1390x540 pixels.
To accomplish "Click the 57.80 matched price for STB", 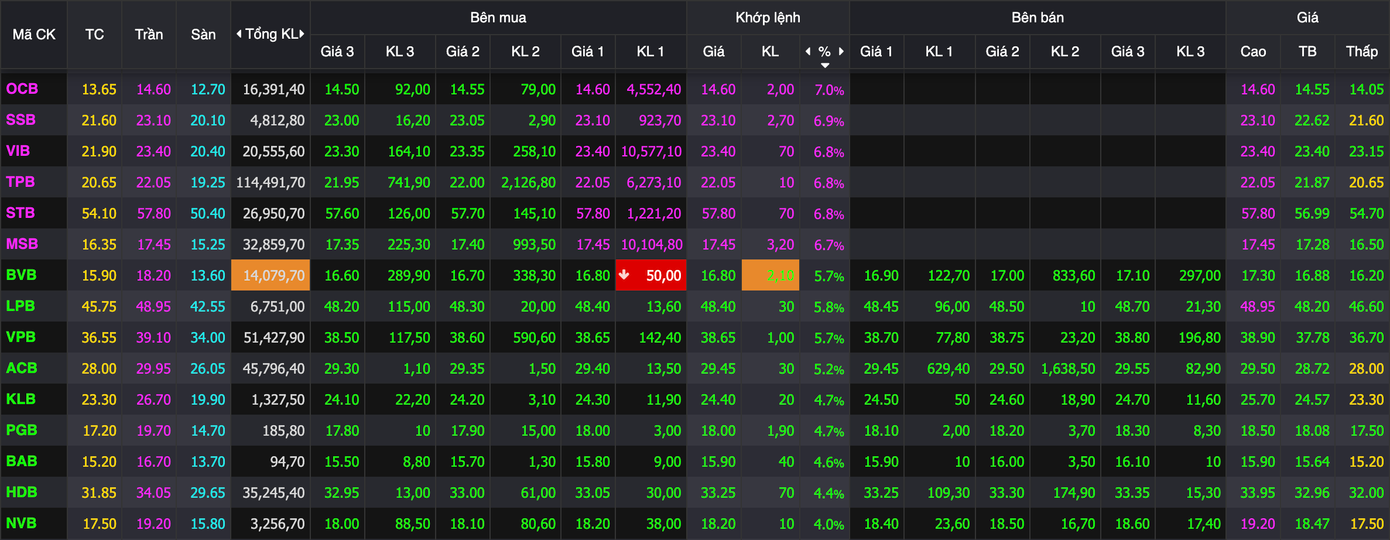I will tap(718, 213).
